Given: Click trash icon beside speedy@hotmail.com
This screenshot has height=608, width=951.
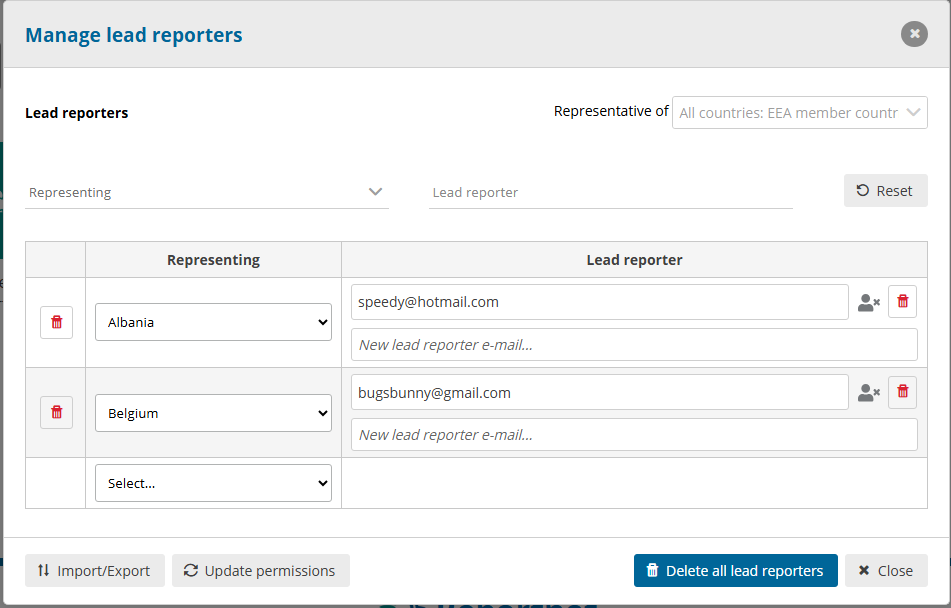Looking at the screenshot, I should pyautogui.click(x=902, y=302).
